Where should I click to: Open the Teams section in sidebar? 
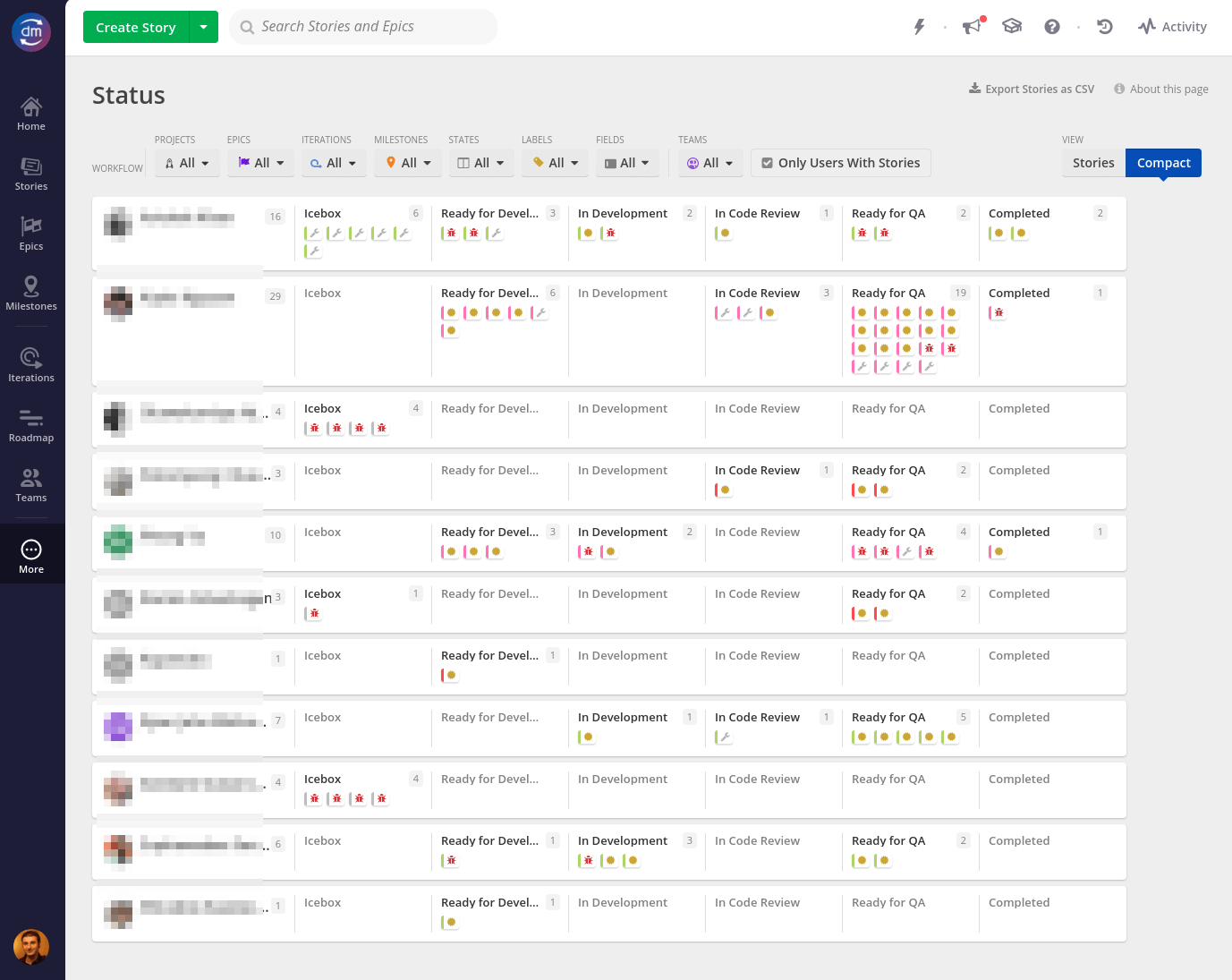coord(31,485)
